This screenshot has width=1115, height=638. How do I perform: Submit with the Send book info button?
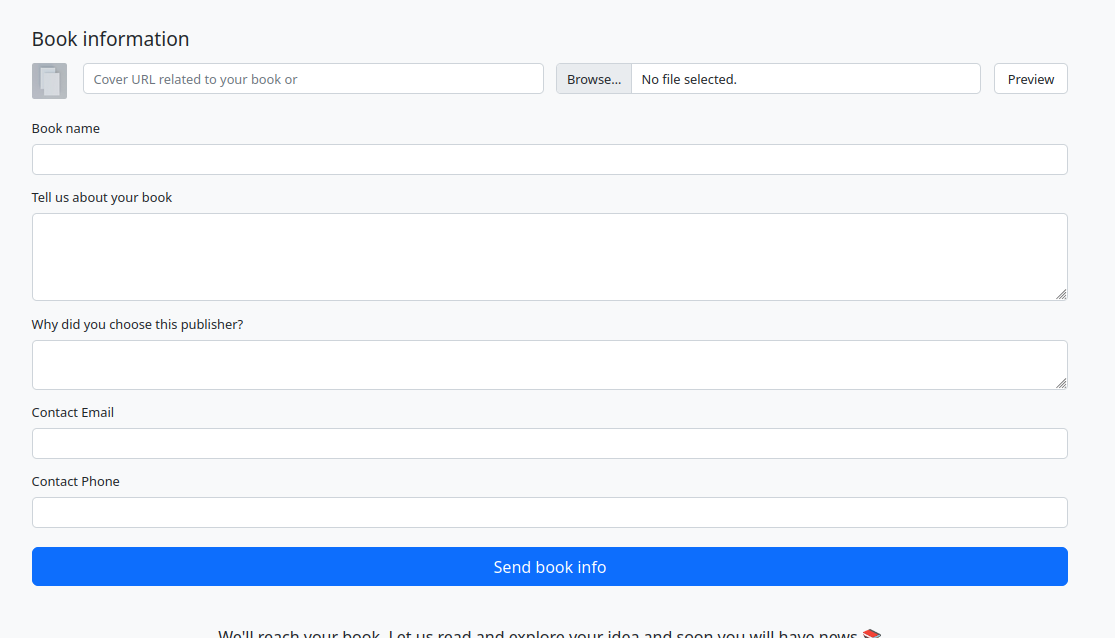pyautogui.click(x=549, y=567)
